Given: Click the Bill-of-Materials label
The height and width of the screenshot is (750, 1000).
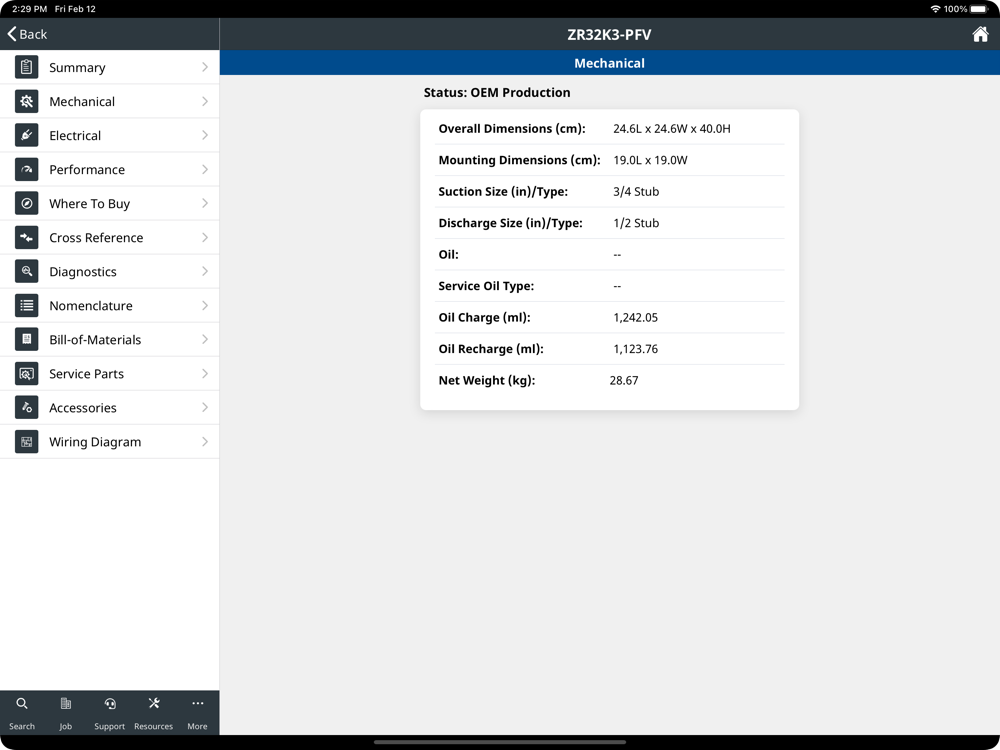Looking at the screenshot, I should tap(95, 339).
